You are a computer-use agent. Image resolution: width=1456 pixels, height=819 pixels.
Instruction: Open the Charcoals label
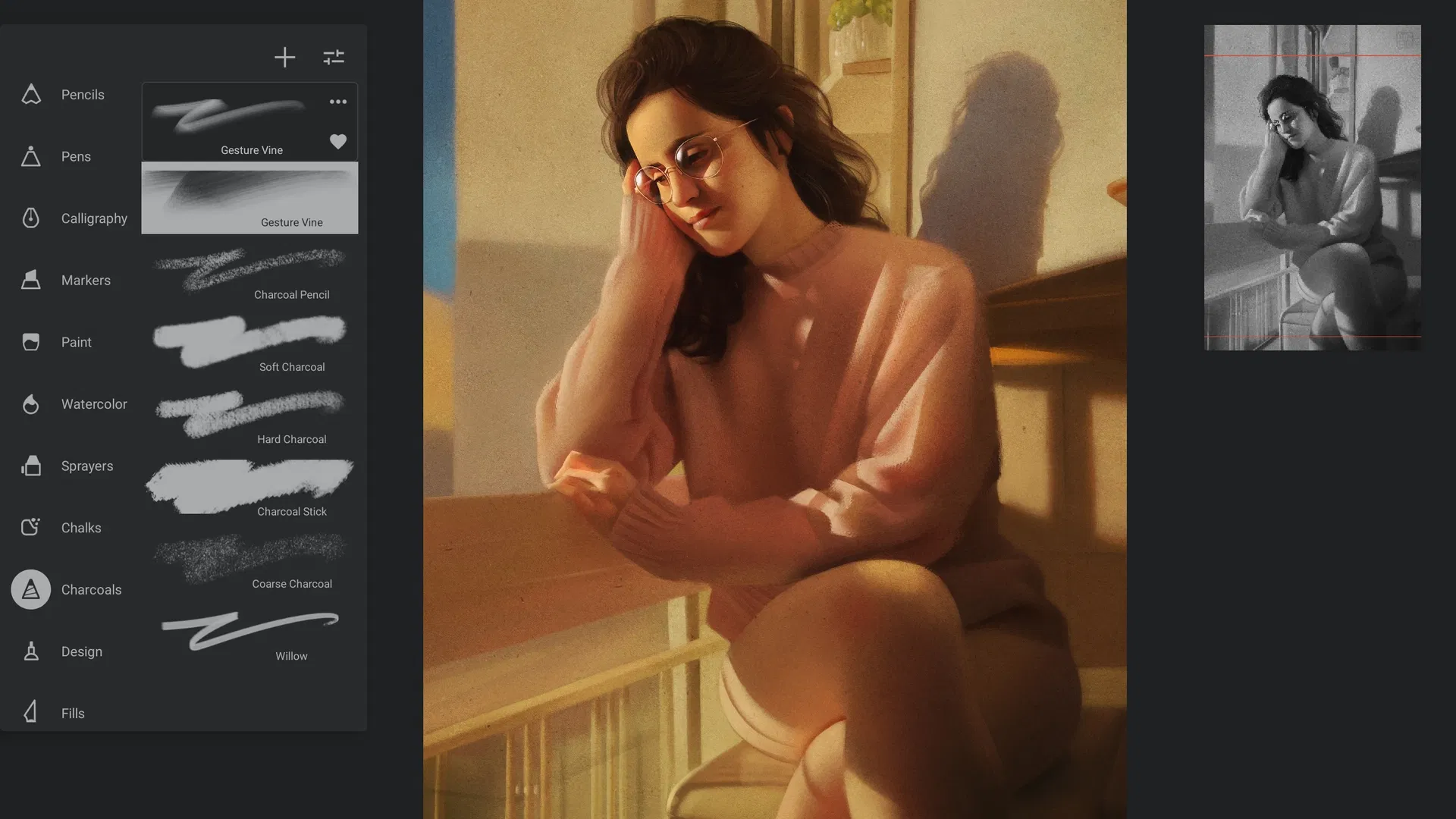[91, 589]
